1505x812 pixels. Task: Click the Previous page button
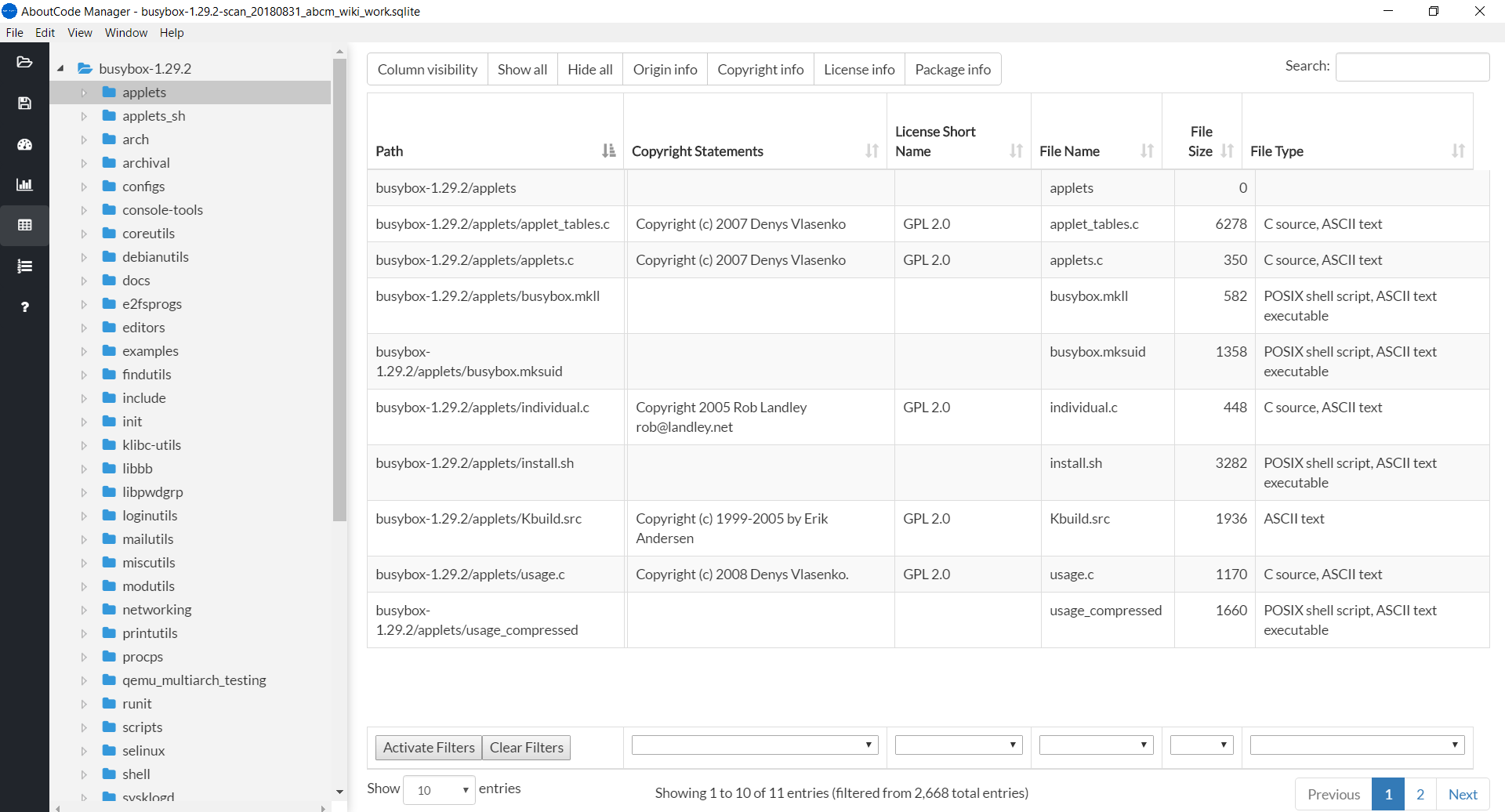click(1333, 794)
